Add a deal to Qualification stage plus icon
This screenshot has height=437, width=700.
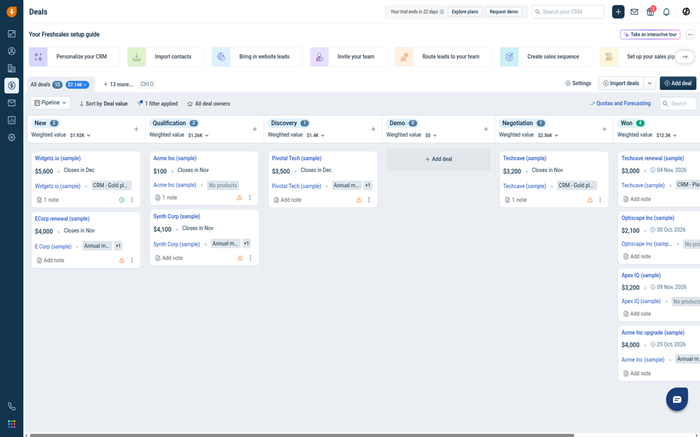click(x=254, y=129)
